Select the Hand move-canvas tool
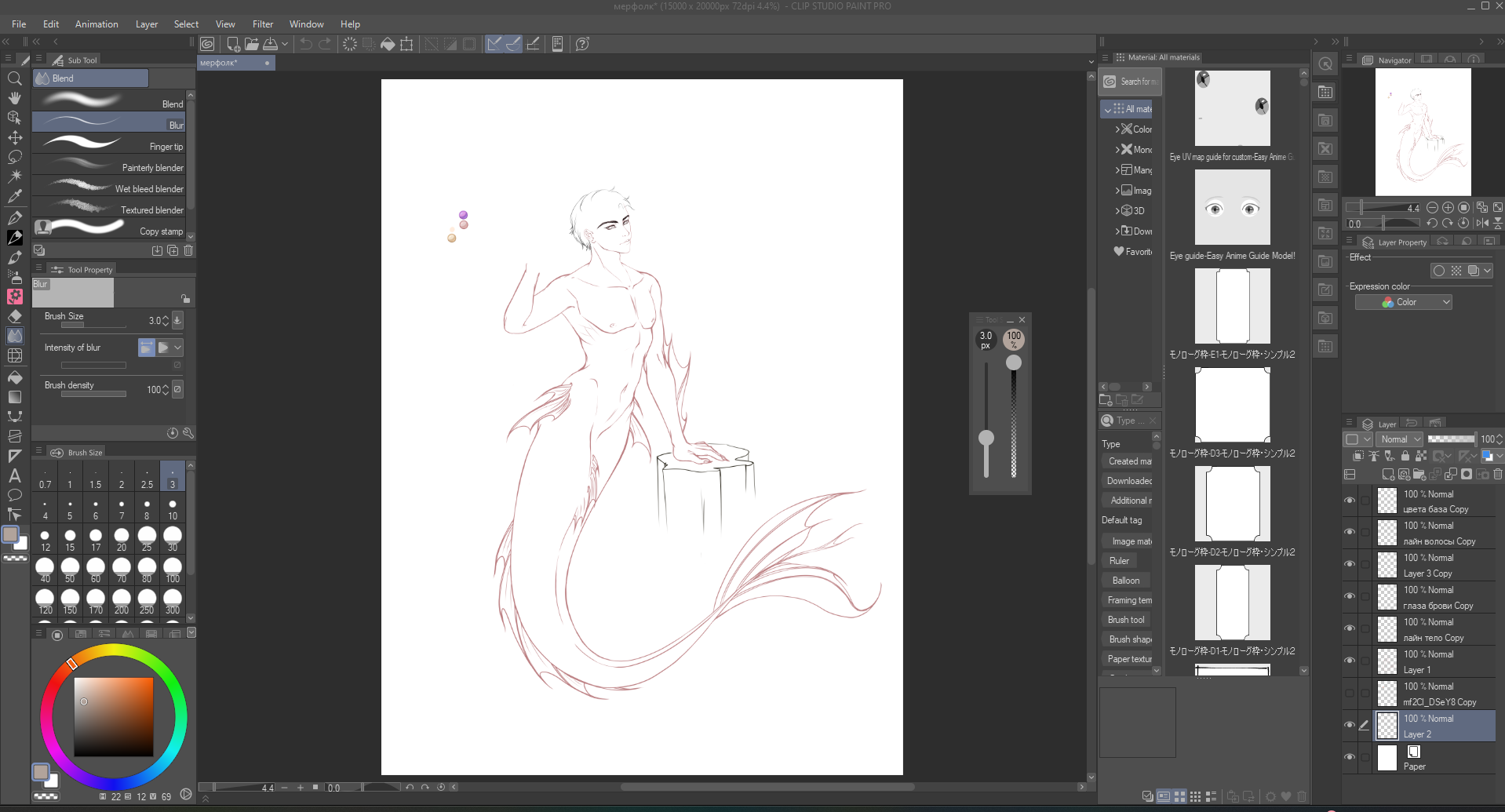The width and height of the screenshot is (1505, 812). pyautogui.click(x=14, y=98)
